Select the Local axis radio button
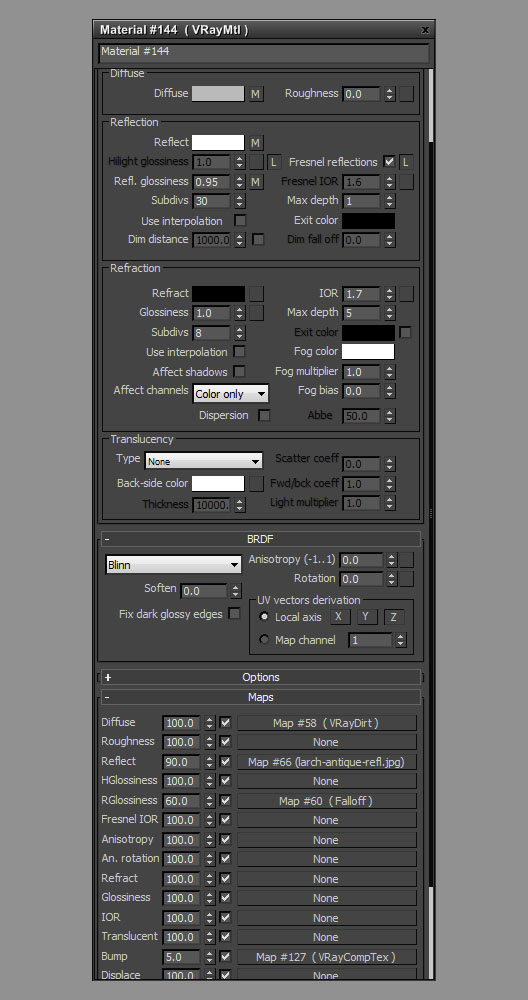528x1000 pixels. point(264,617)
